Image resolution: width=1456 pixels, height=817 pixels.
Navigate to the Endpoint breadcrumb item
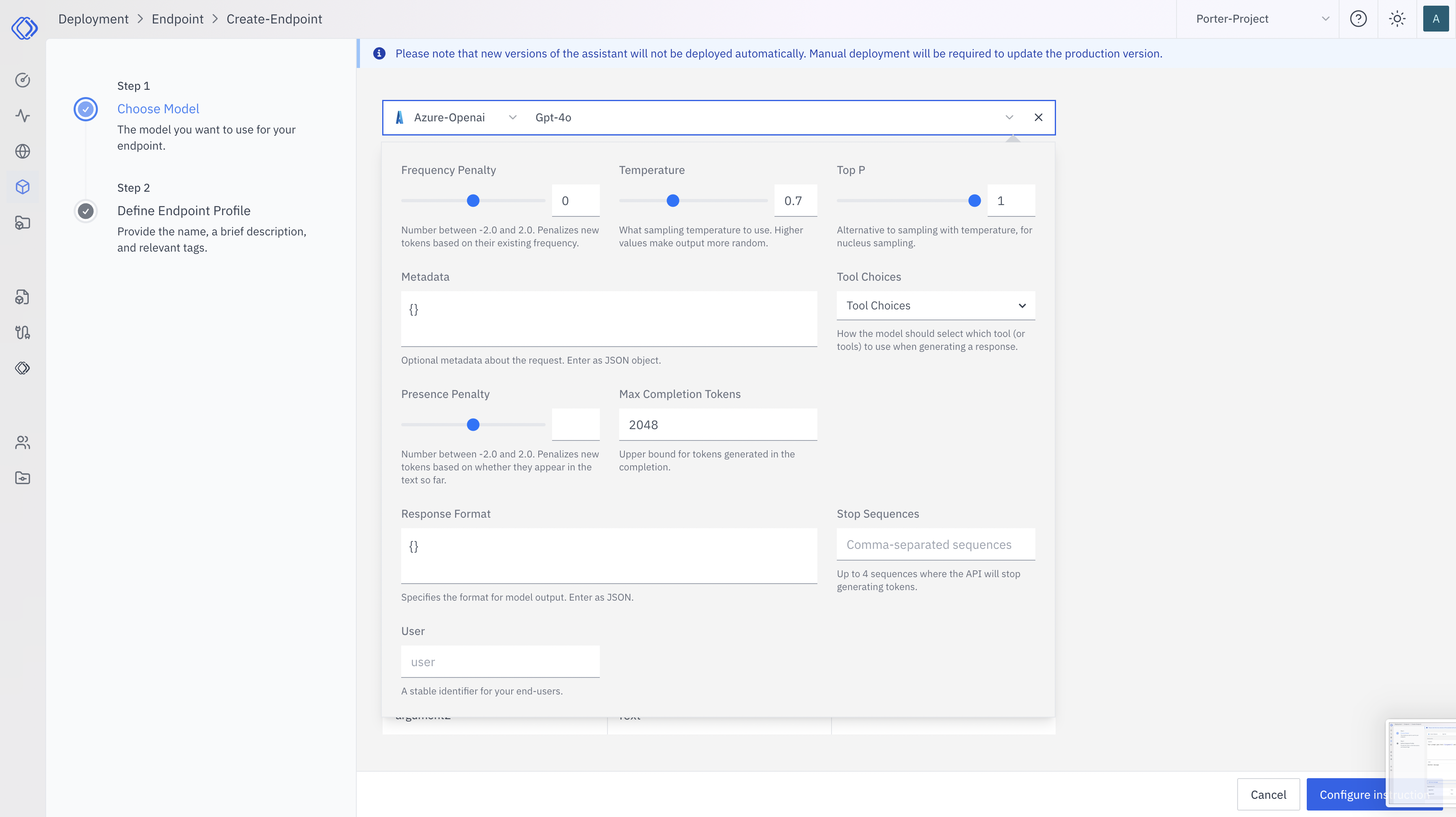tap(177, 19)
